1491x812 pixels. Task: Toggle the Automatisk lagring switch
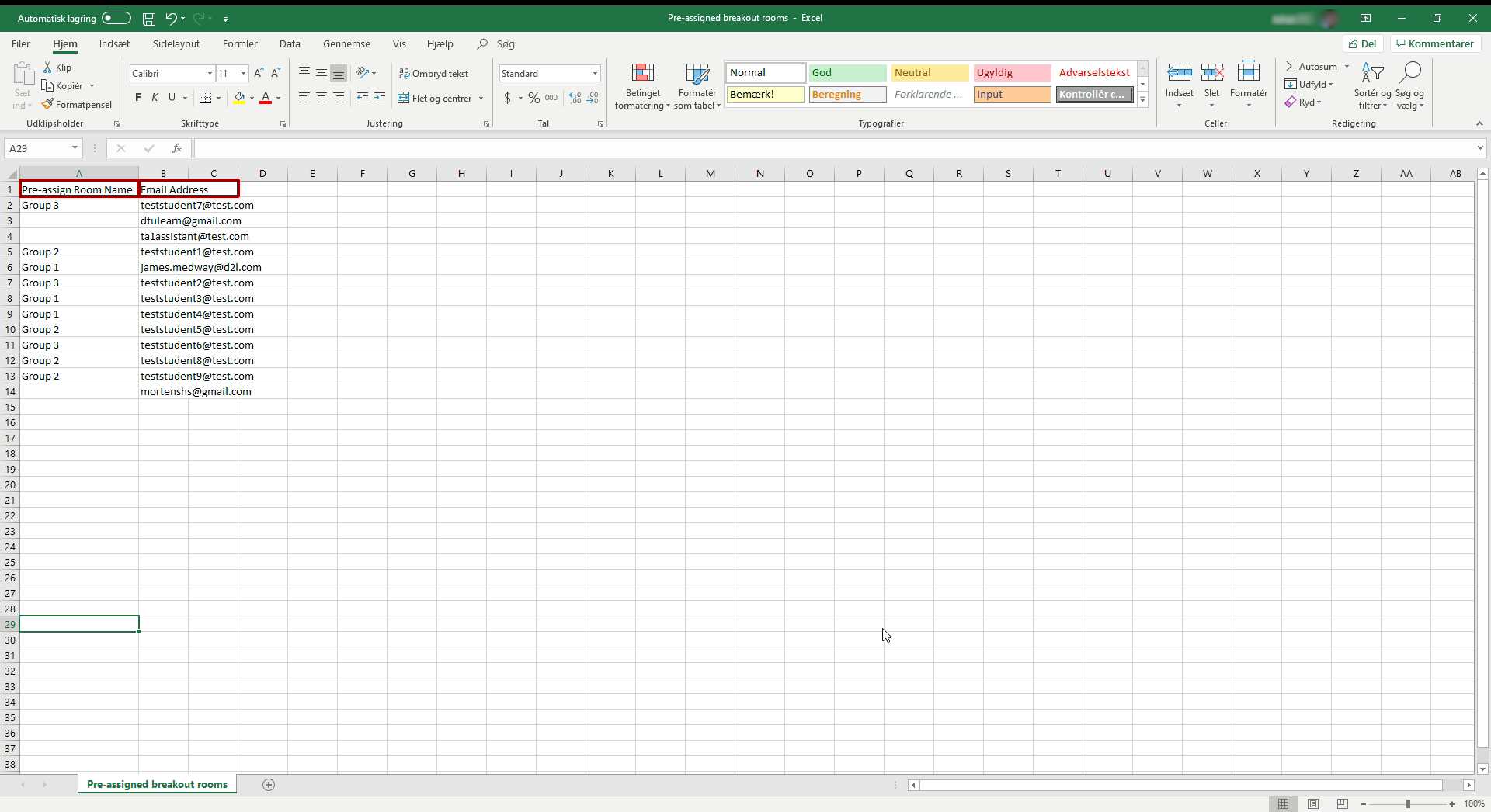(x=116, y=18)
